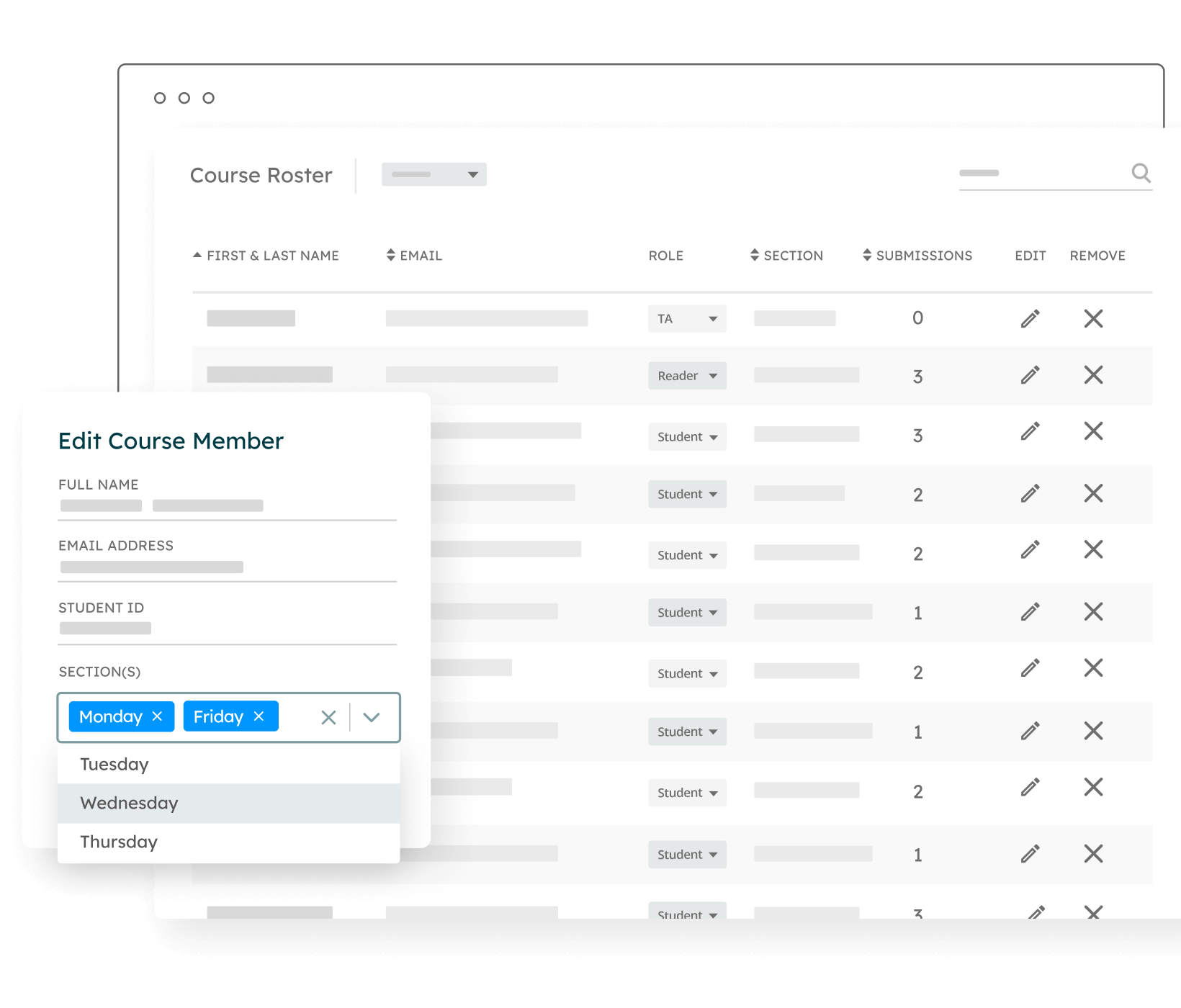Remove the TA member with X icon
The image size is (1181, 1008).
pyautogui.click(x=1093, y=319)
